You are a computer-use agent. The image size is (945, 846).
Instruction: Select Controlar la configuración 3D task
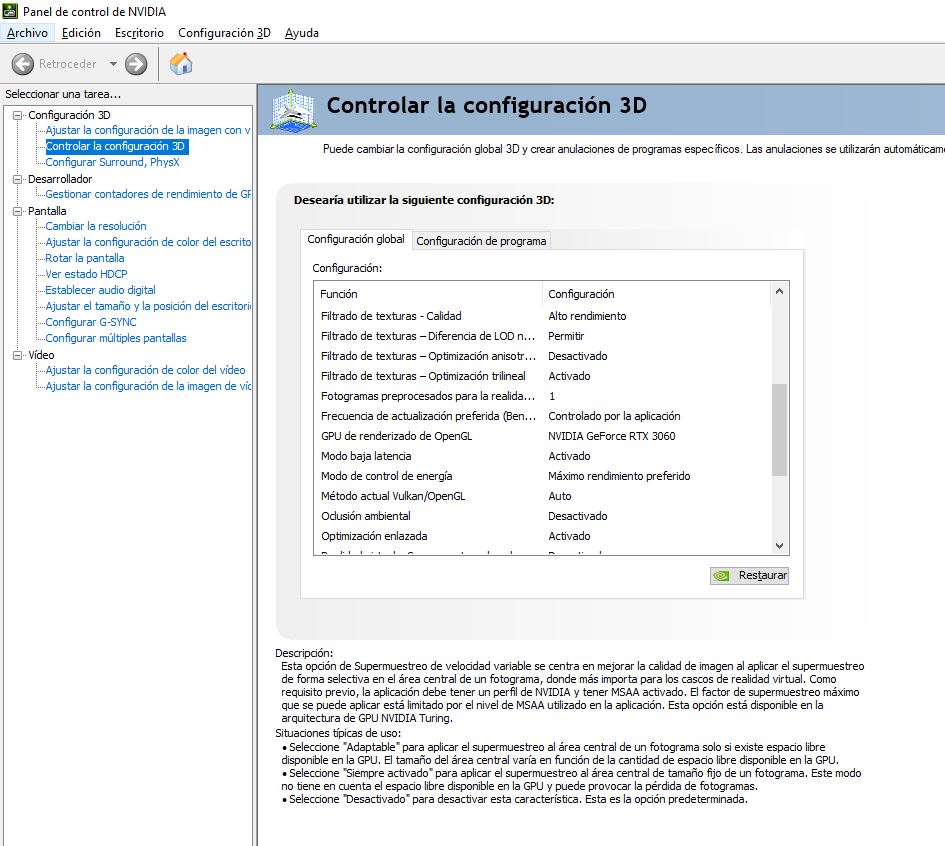[116, 146]
